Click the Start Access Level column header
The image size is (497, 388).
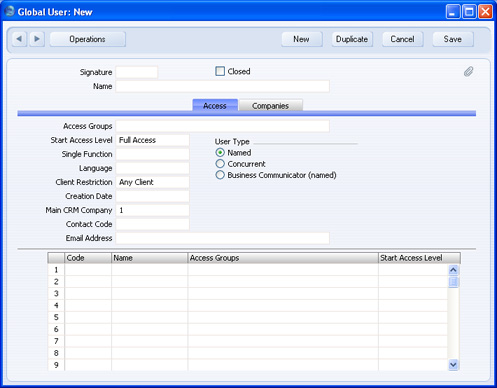pyautogui.click(x=419, y=258)
